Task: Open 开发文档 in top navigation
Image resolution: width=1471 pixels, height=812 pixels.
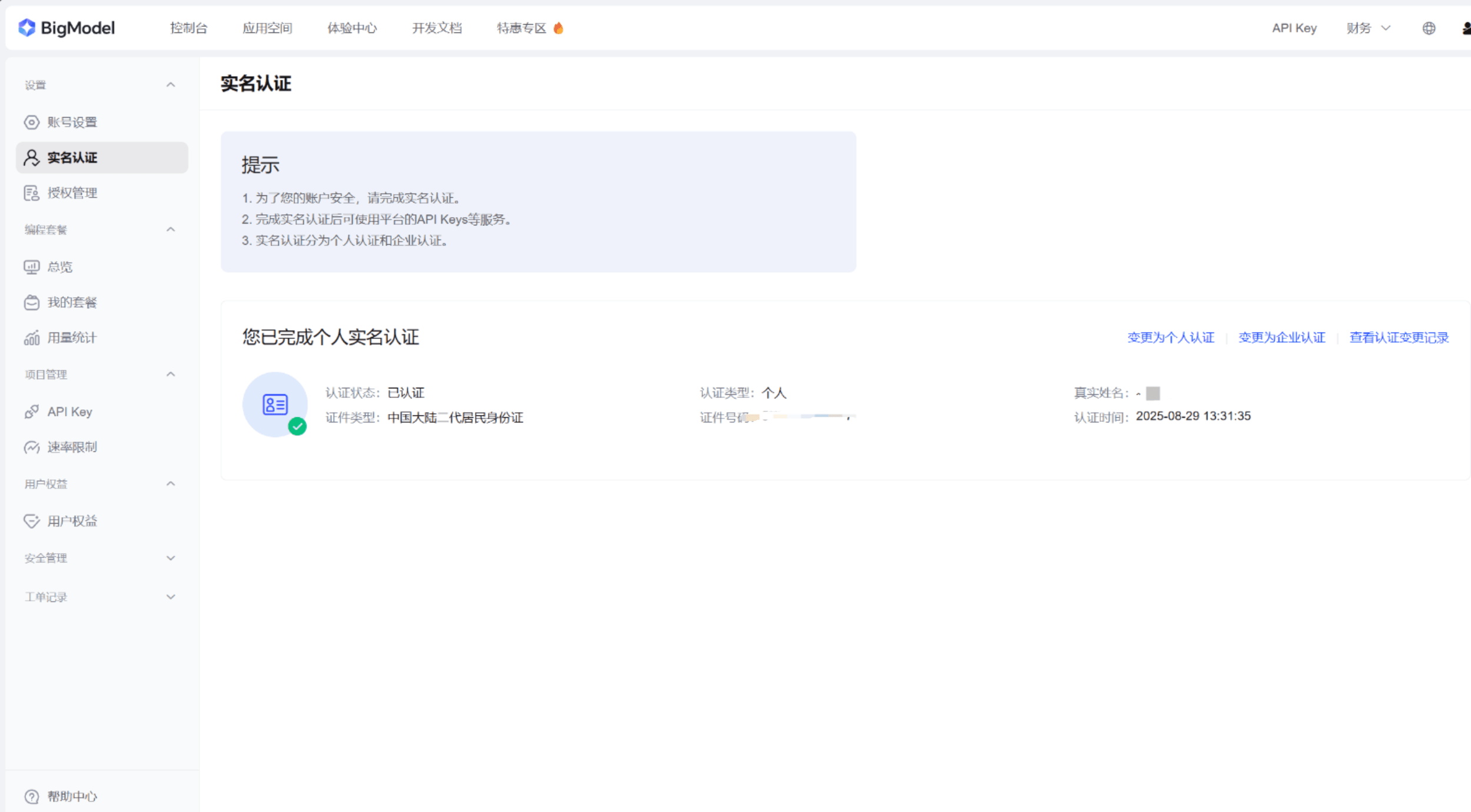Action: 437,28
